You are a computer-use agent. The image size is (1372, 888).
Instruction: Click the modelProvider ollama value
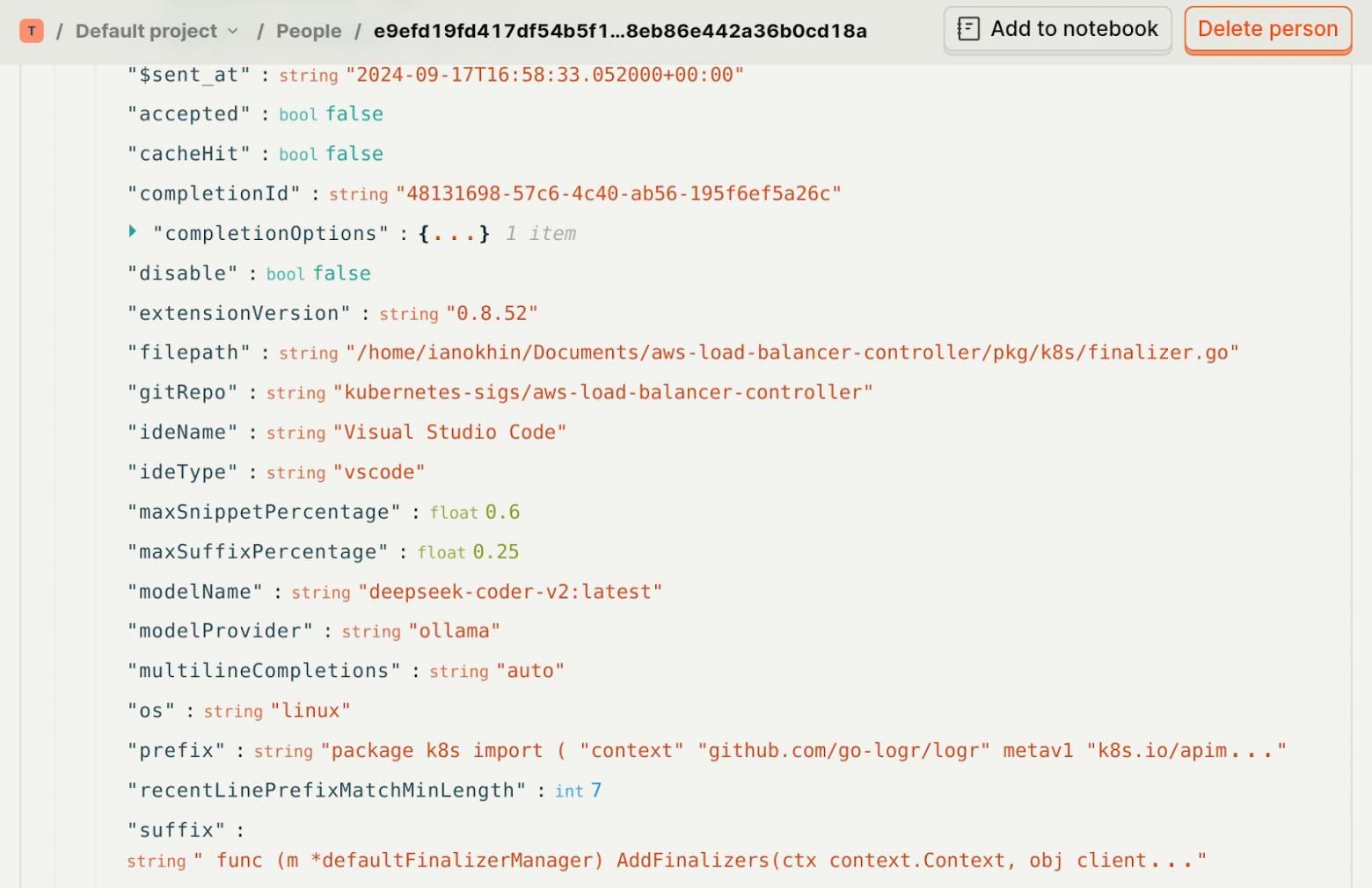454,631
